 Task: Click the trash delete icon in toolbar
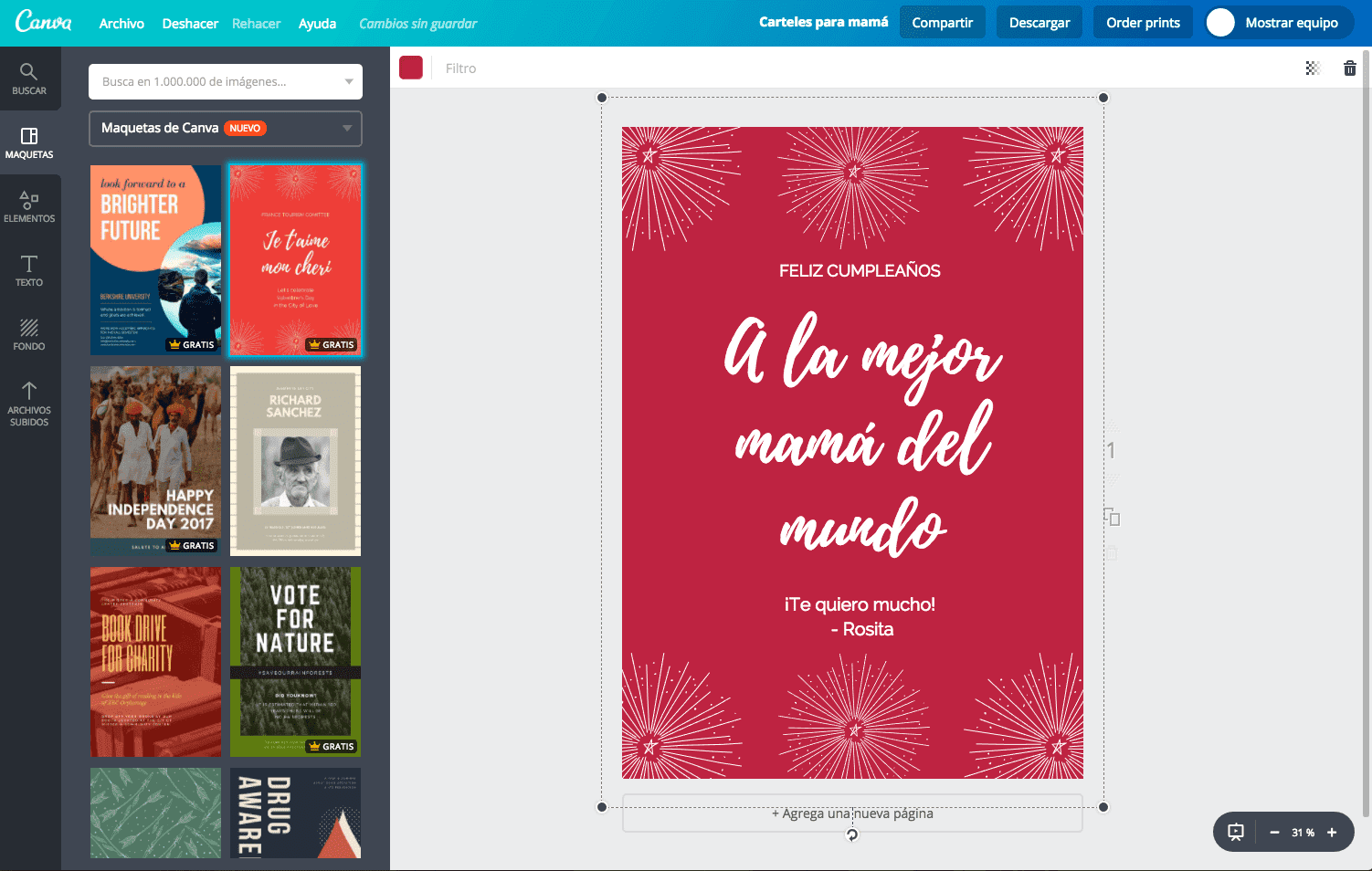[x=1349, y=68]
